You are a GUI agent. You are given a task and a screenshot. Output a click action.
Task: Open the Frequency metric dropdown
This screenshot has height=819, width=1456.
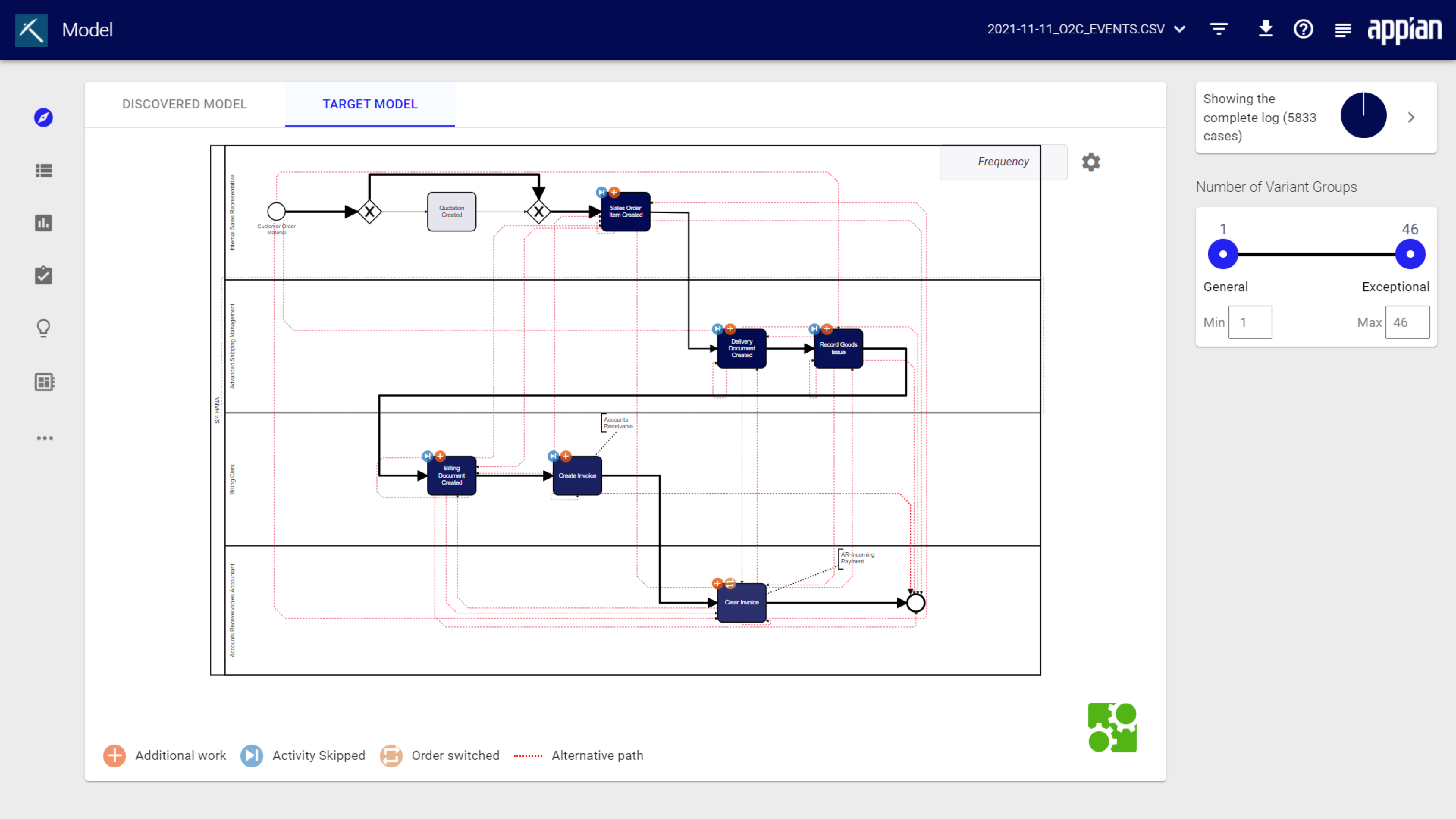(1003, 162)
